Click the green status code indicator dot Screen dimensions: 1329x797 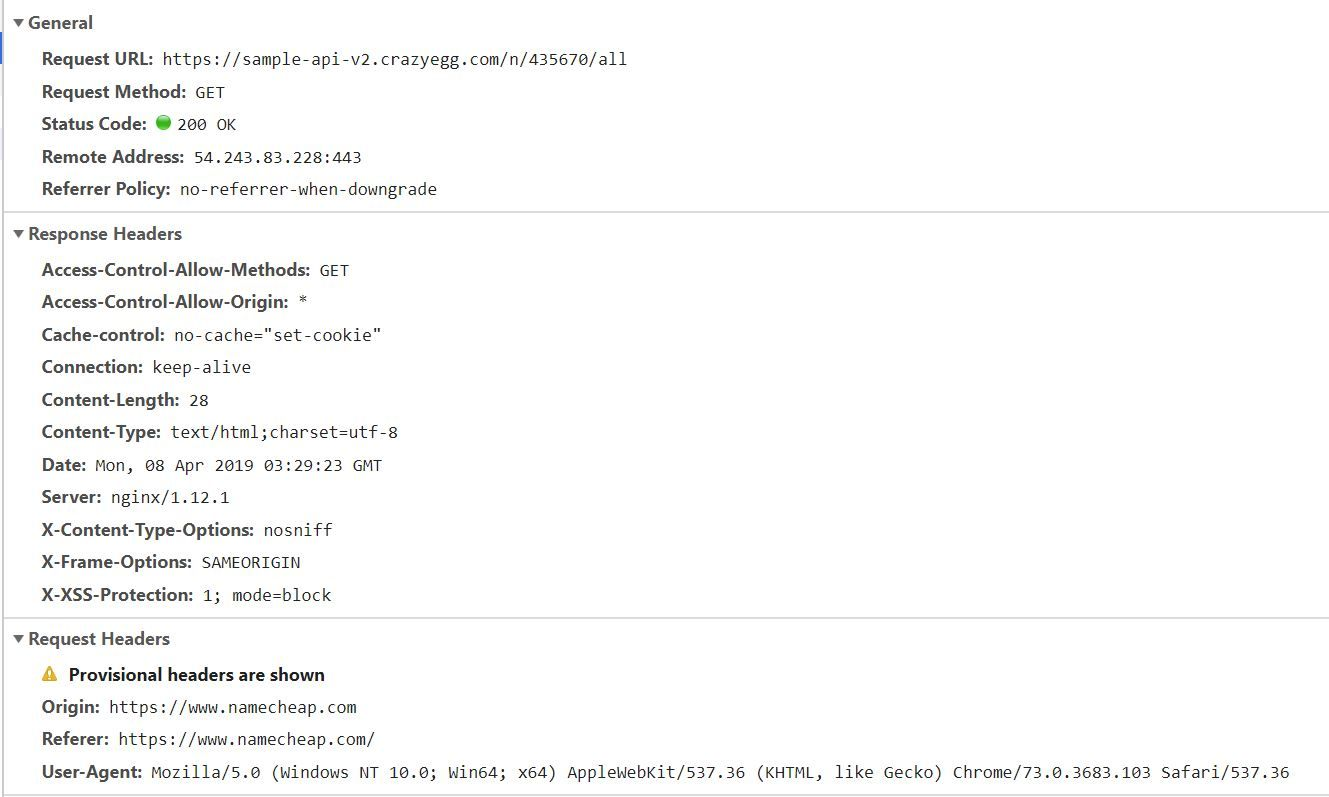pyautogui.click(x=164, y=123)
